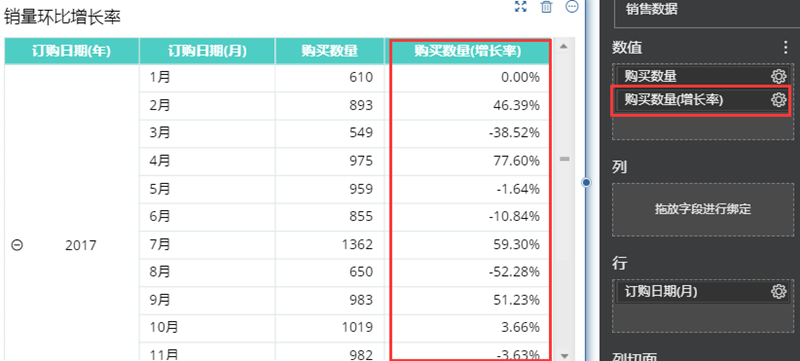The height and width of the screenshot is (361, 800).
Task: Select the 购买数量 column header
Action: (330, 51)
